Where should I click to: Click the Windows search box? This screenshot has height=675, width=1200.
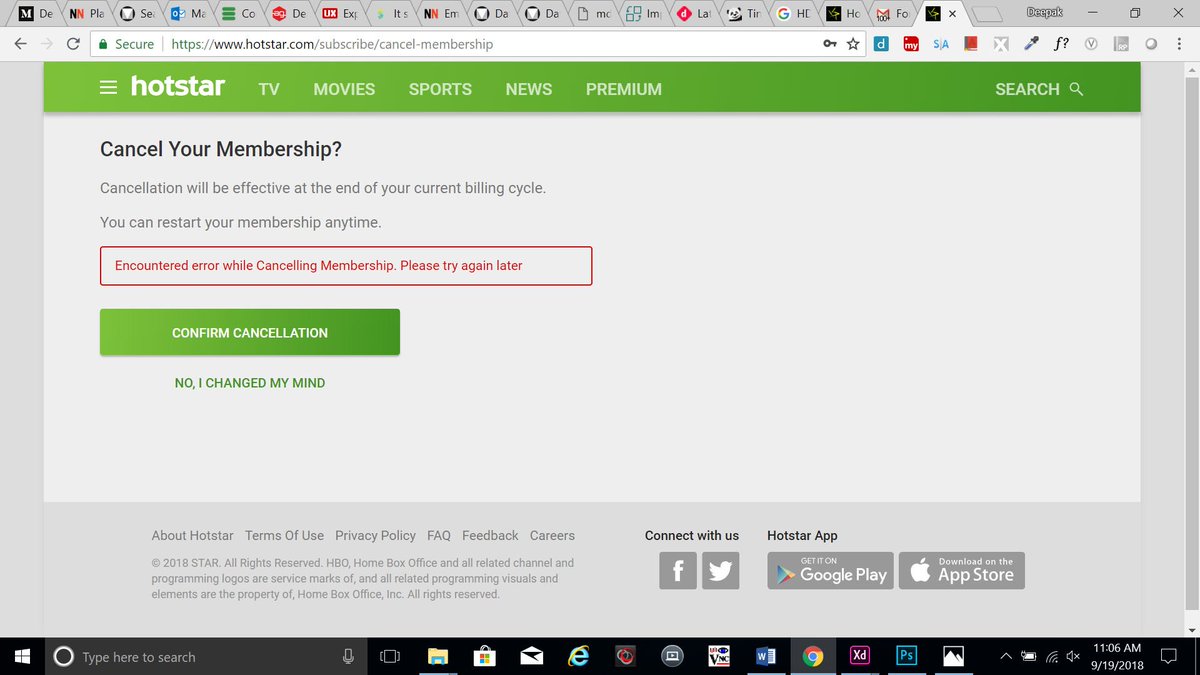(x=207, y=656)
